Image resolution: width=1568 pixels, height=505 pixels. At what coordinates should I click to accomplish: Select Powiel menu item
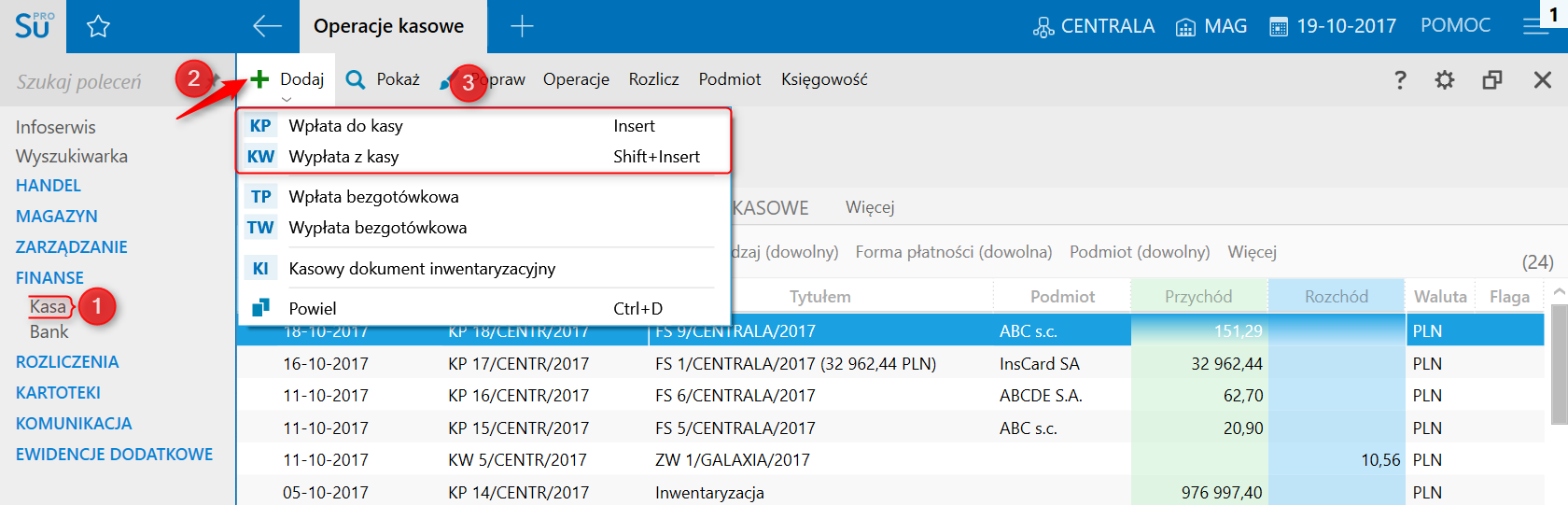313,309
